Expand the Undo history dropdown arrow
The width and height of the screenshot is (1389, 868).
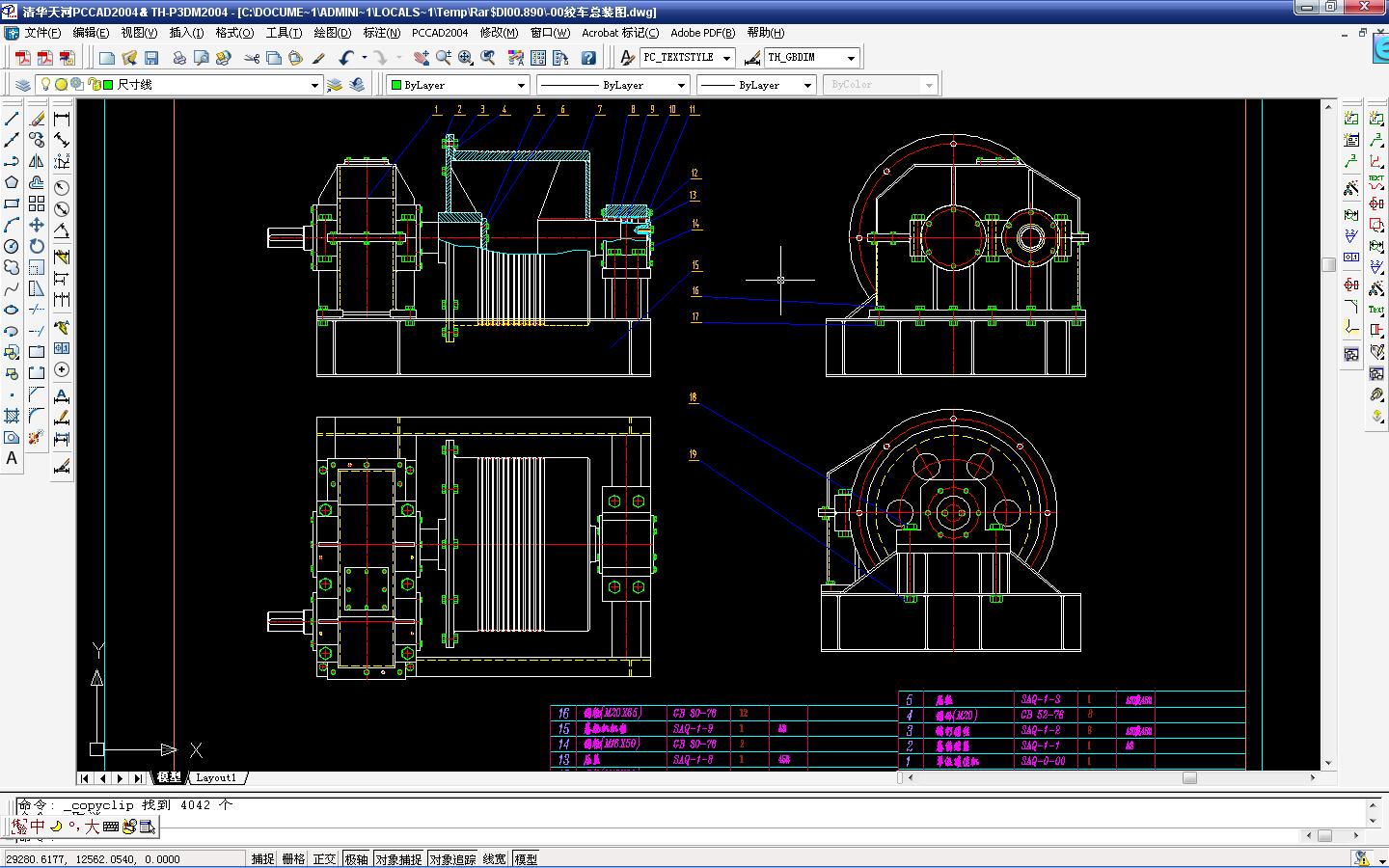pyautogui.click(x=364, y=58)
